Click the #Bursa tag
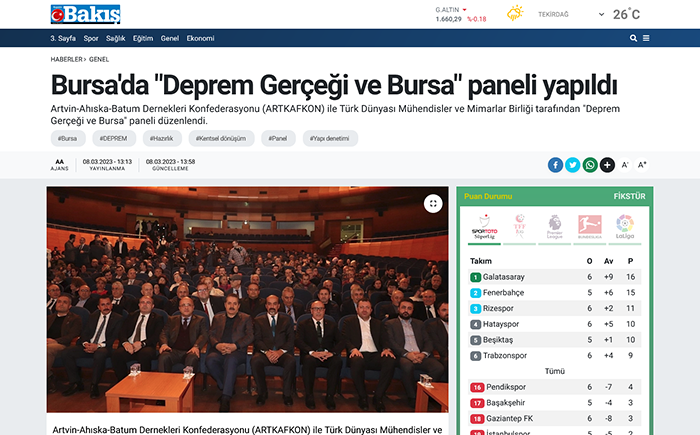 pos(67,138)
